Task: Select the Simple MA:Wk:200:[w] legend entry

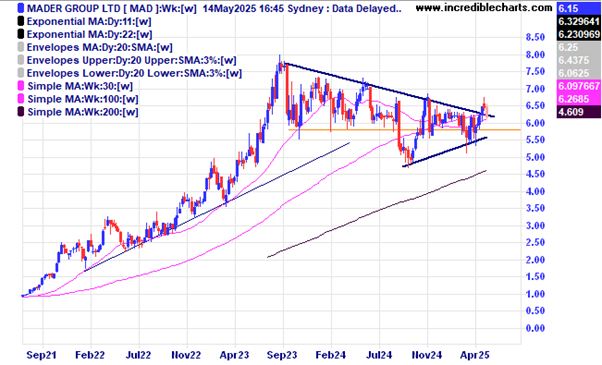Action: click(x=83, y=112)
